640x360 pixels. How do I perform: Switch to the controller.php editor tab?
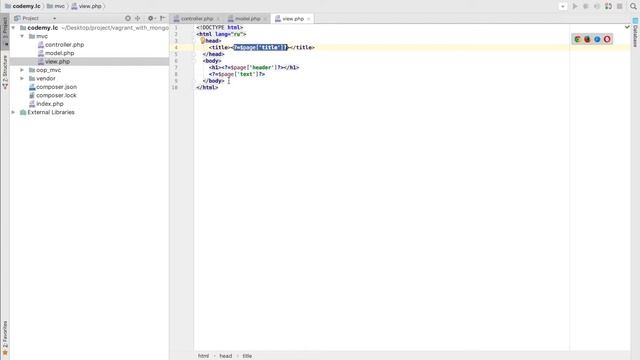click(197, 19)
